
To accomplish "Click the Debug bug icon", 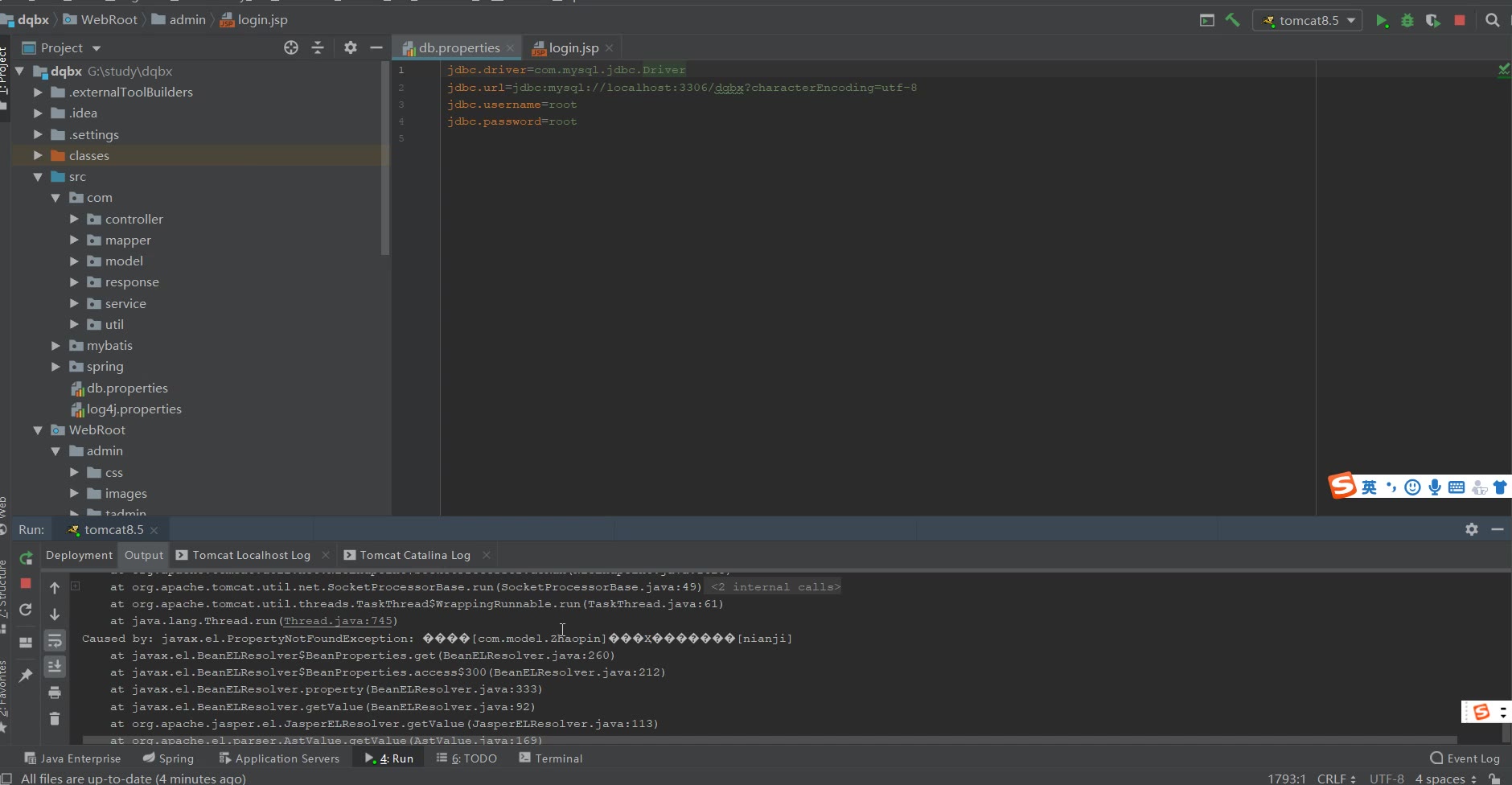I will 1407,21.
